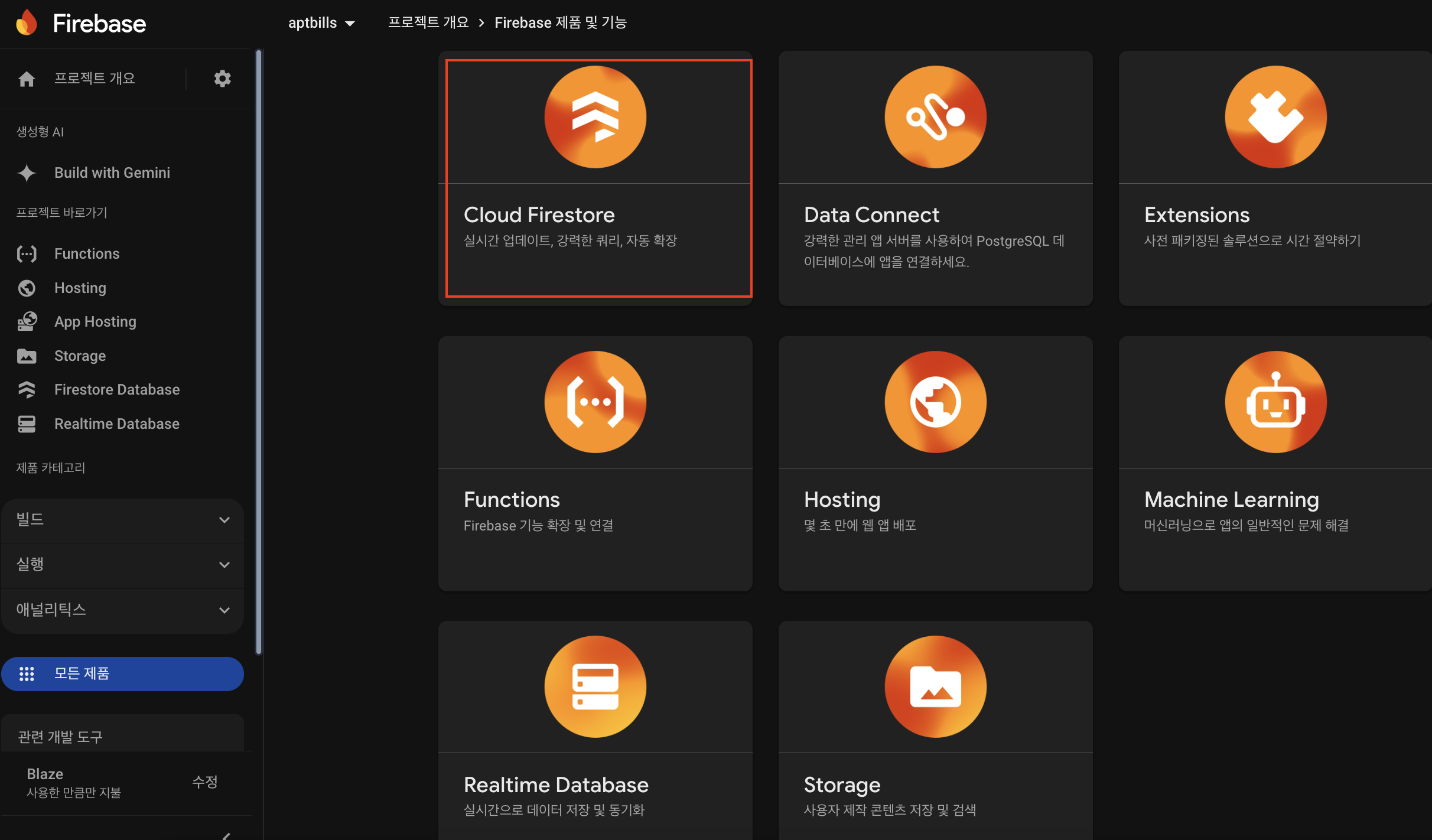
Task: Open Build with Gemini
Action: coord(112,173)
